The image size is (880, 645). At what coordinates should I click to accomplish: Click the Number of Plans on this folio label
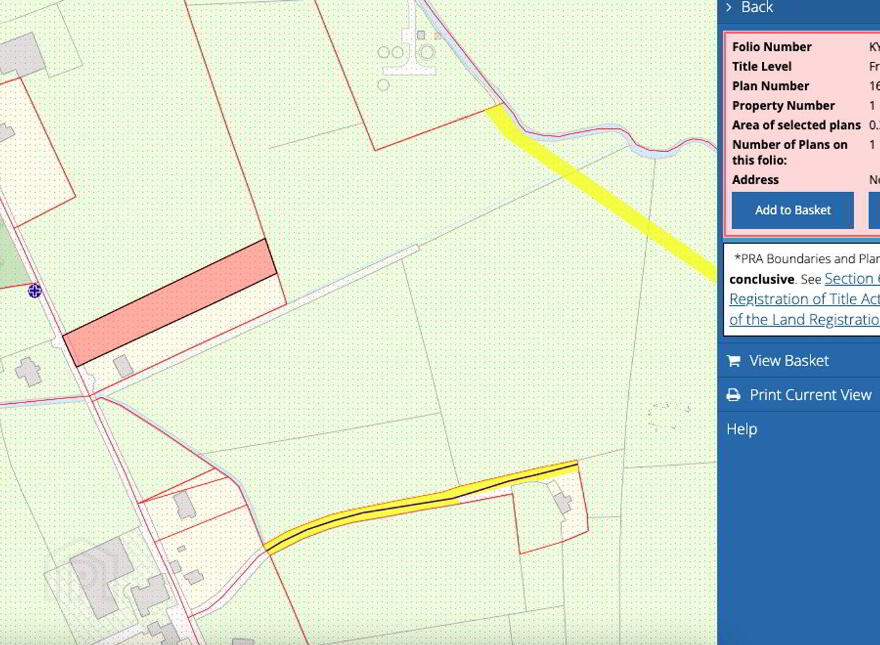click(x=790, y=153)
